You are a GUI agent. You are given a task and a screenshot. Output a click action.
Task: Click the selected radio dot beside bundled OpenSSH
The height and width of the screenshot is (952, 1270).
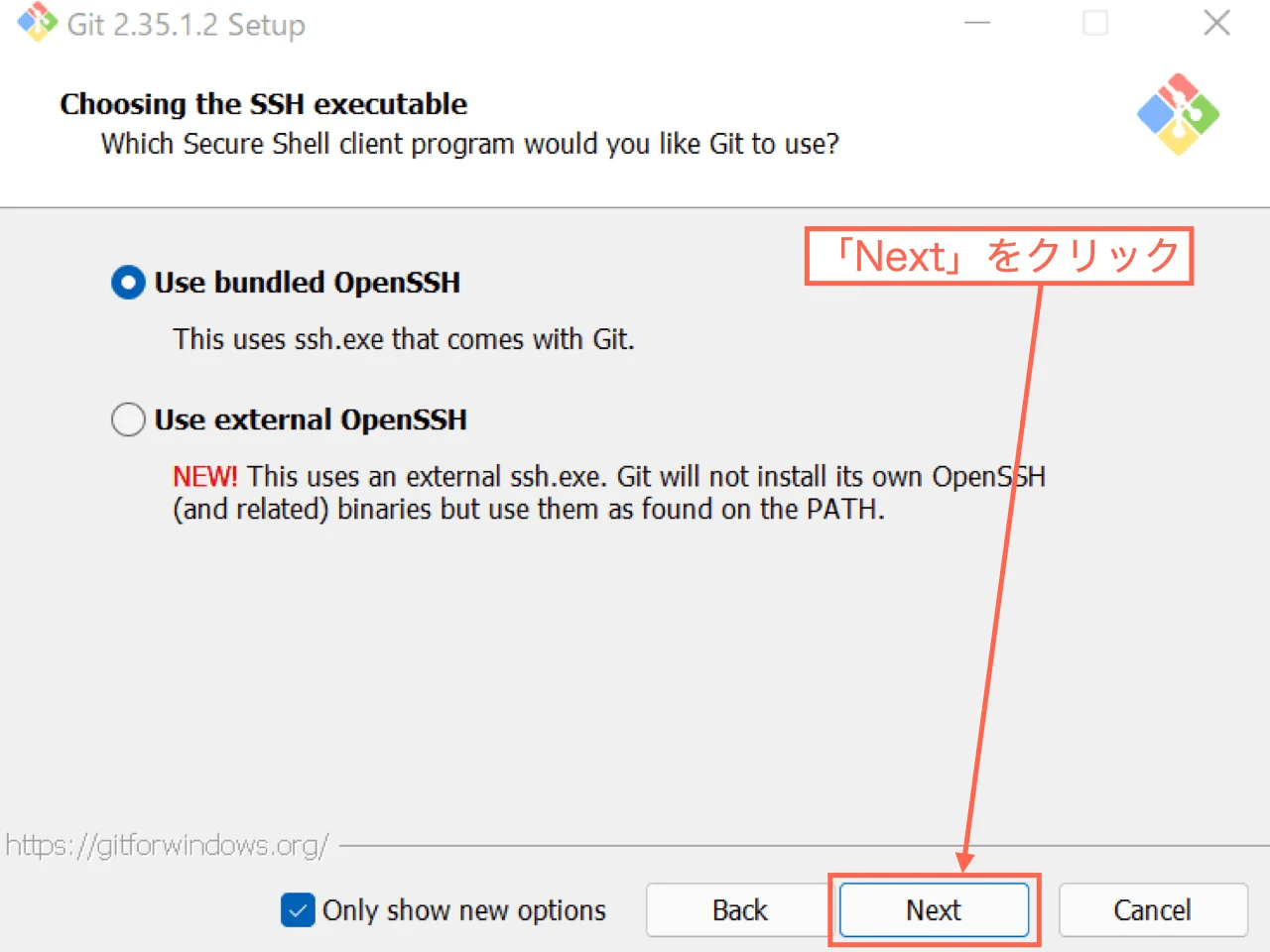pyautogui.click(x=128, y=283)
